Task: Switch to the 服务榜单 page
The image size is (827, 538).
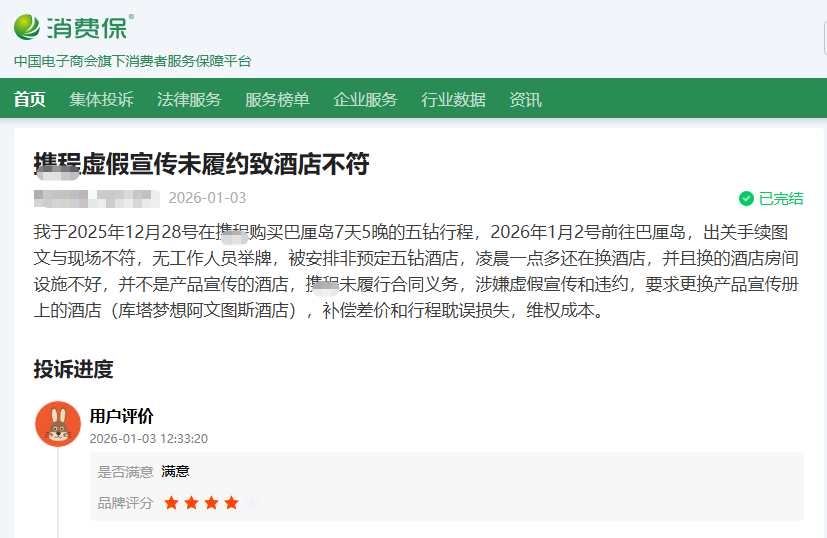Action: click(x=277, y=99)
